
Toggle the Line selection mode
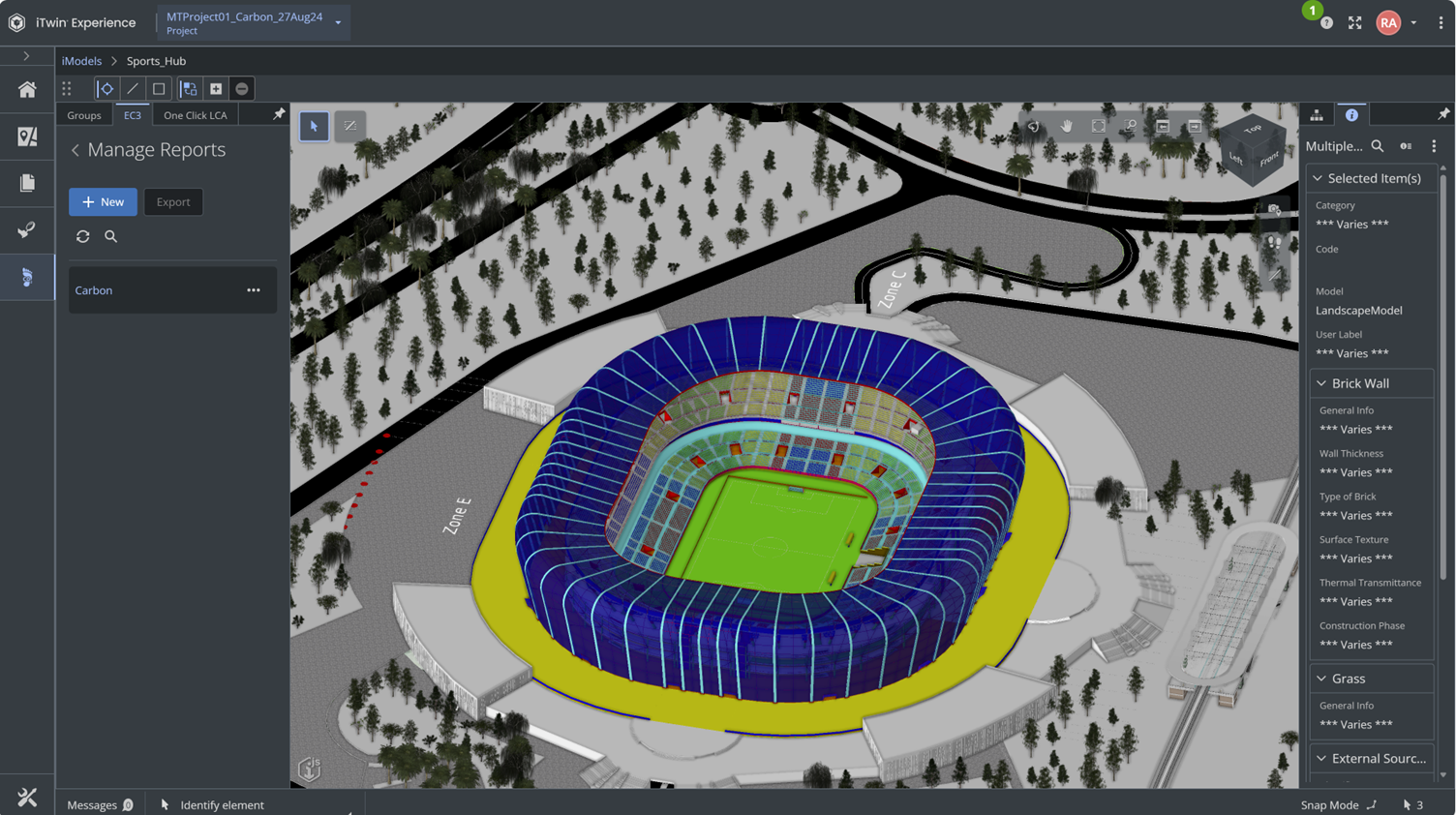133,89
